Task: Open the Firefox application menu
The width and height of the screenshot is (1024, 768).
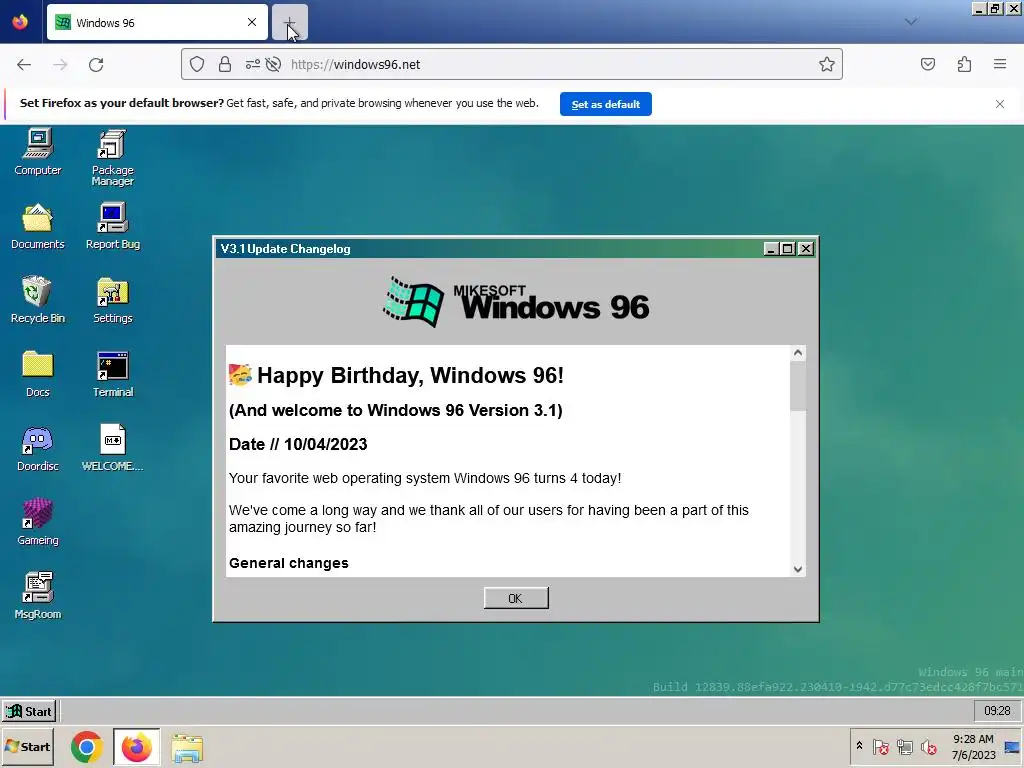Action: coord(1000,64)
